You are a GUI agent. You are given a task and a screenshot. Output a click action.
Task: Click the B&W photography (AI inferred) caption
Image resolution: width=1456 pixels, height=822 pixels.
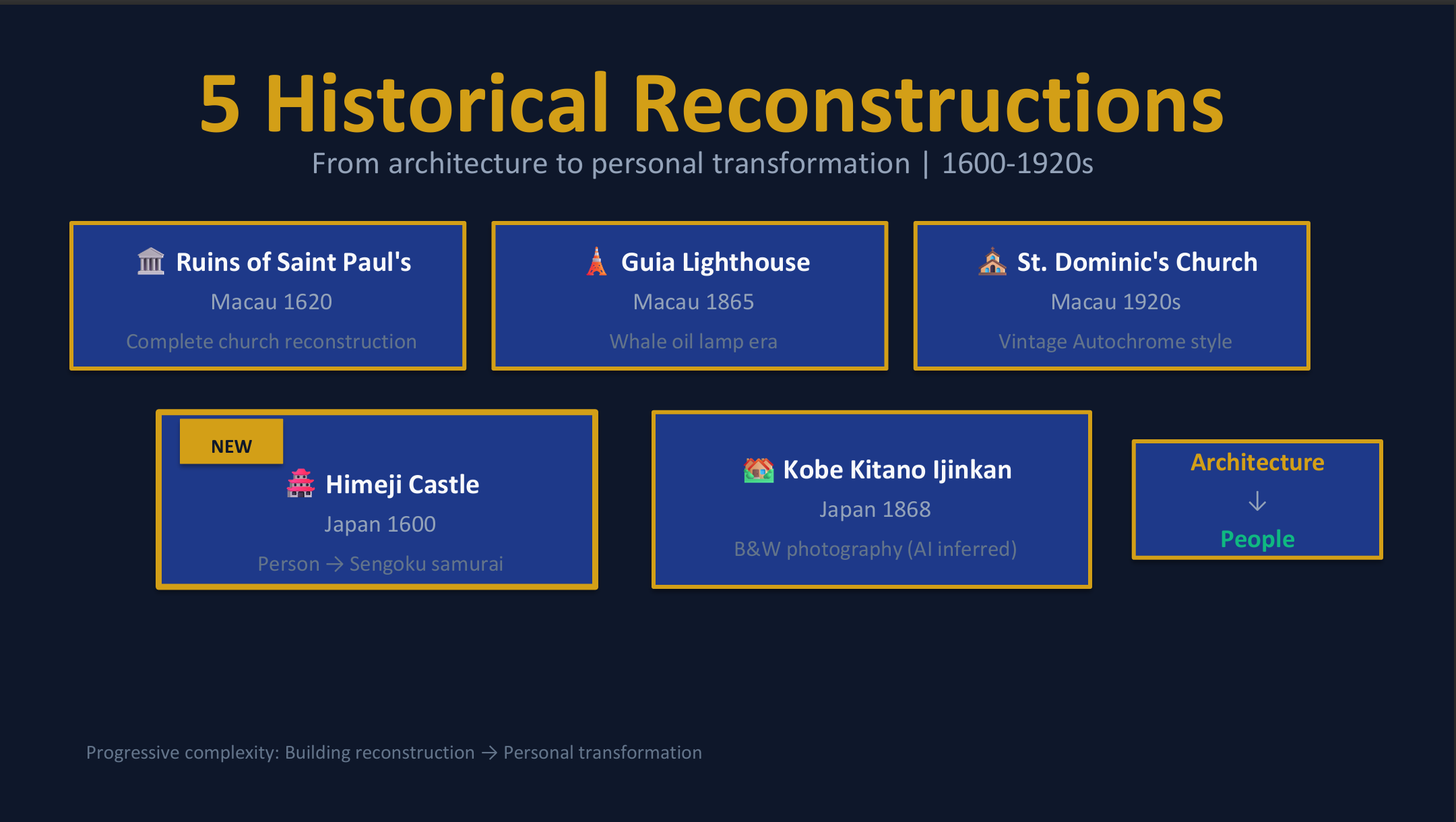pyautogui.click(x=875, y=549)
